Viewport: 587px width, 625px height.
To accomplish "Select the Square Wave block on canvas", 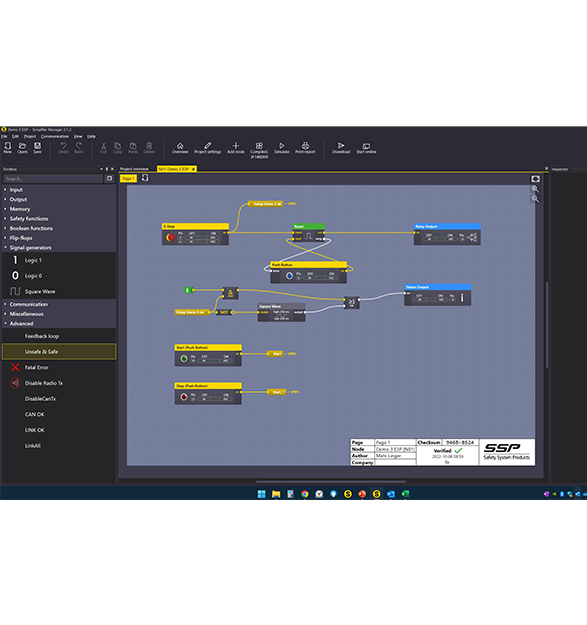I will (281, 312).
